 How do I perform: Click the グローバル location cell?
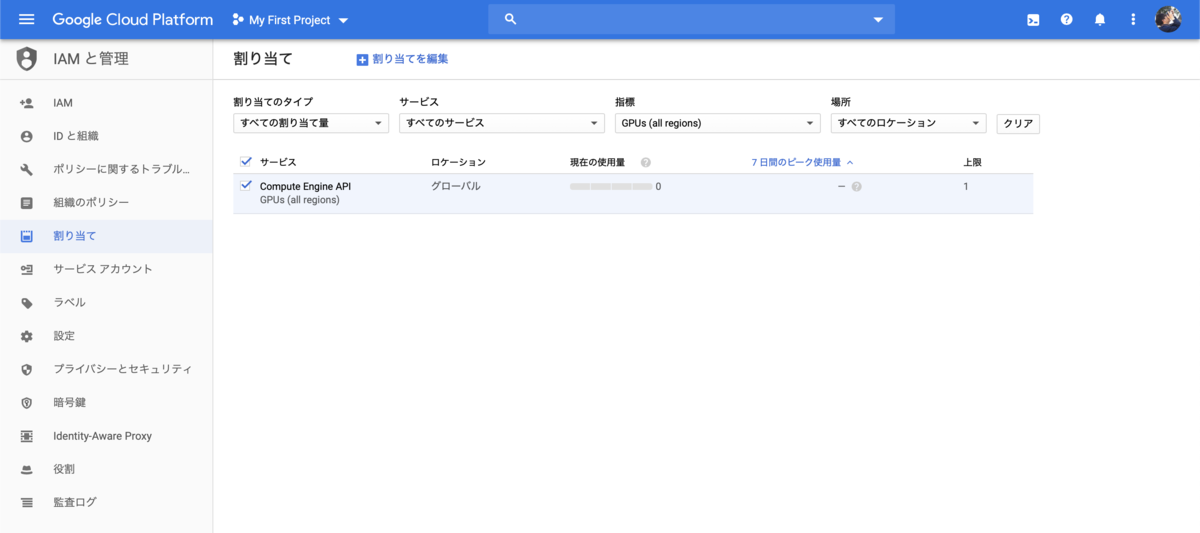point(456,186)
